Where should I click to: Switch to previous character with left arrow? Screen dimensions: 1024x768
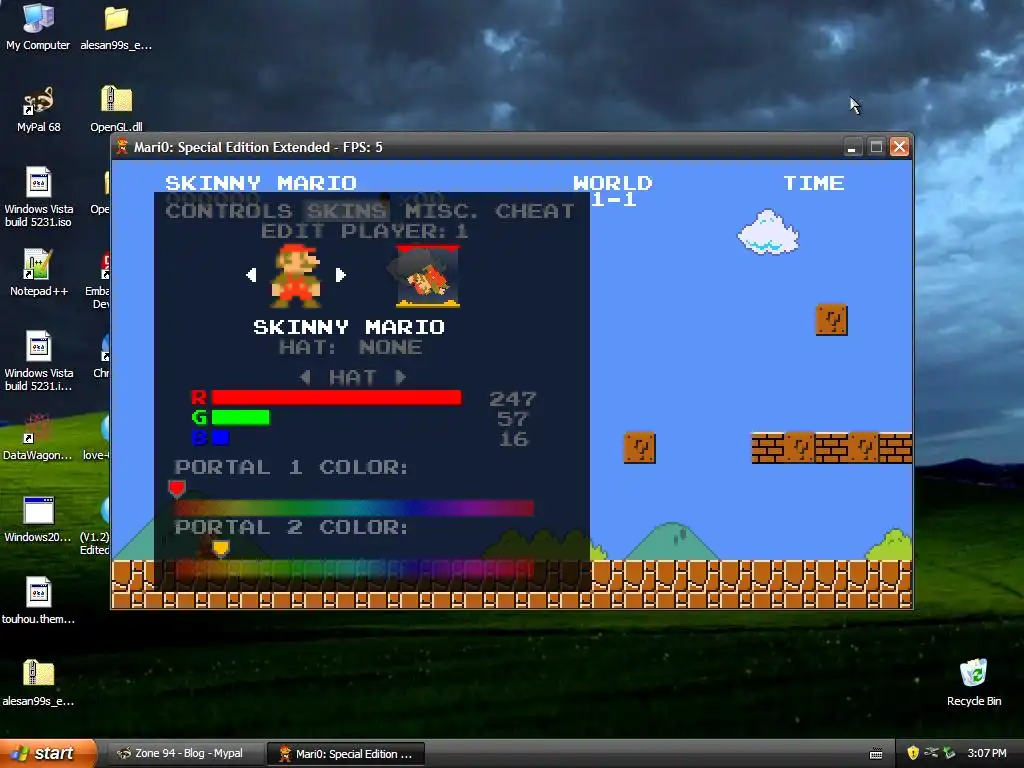coord(251,275)
